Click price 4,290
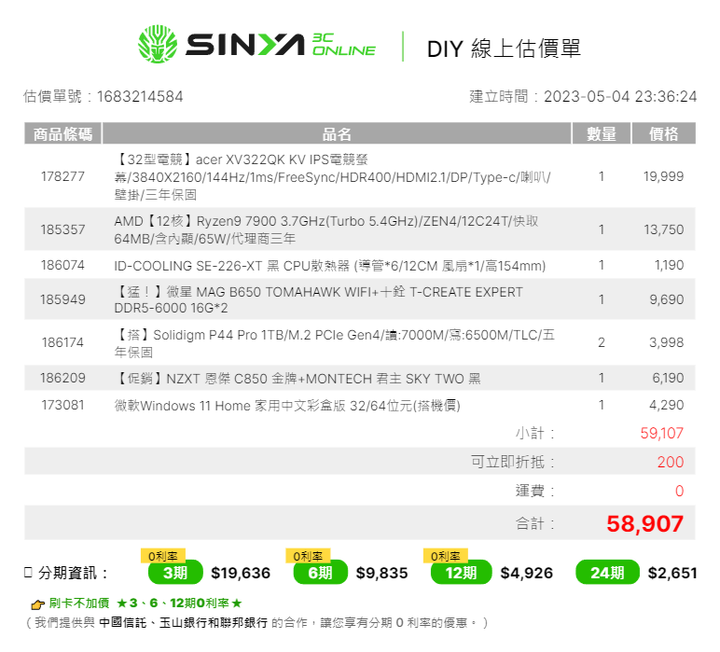This screenshot has height=652, width=720. pyautogui.click(x=666, y=405)
